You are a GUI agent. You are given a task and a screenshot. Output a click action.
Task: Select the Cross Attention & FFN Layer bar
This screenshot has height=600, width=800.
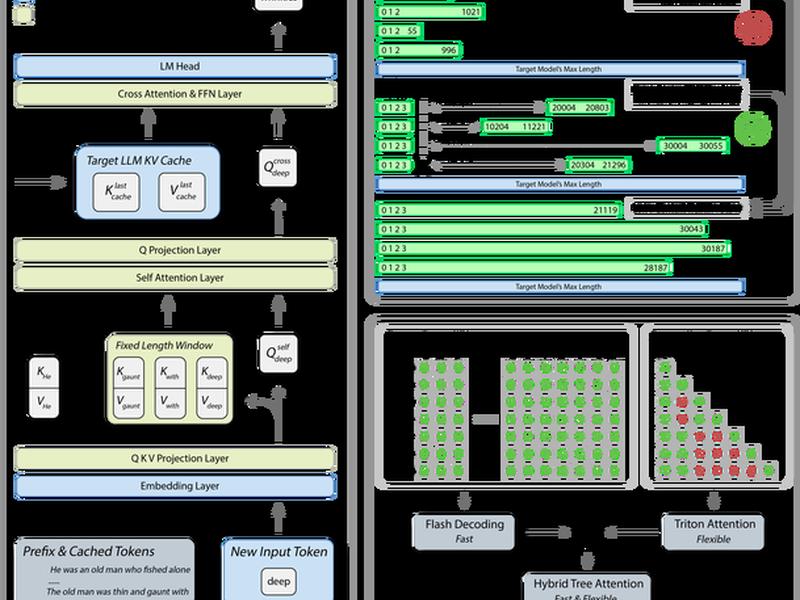tap(175, 94)
